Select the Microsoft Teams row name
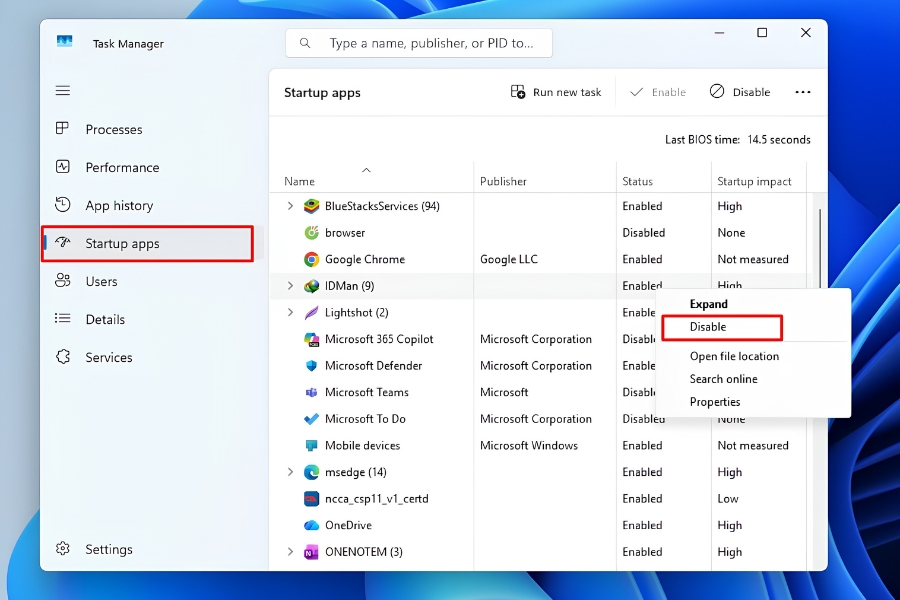900x600 pixels. (366, 392)
